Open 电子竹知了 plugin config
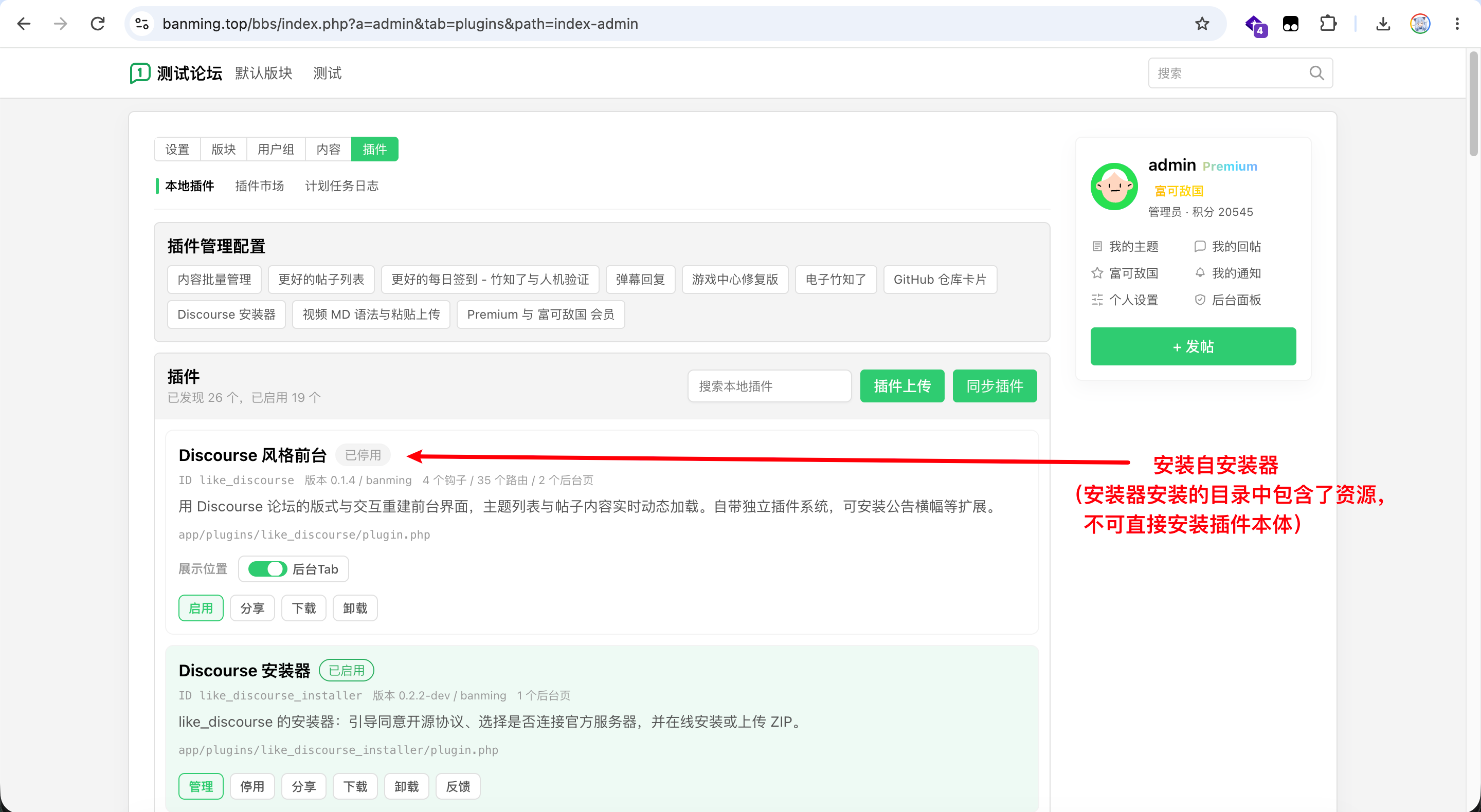Viewport: 1481px width, 812px height. tap(836, 279)
